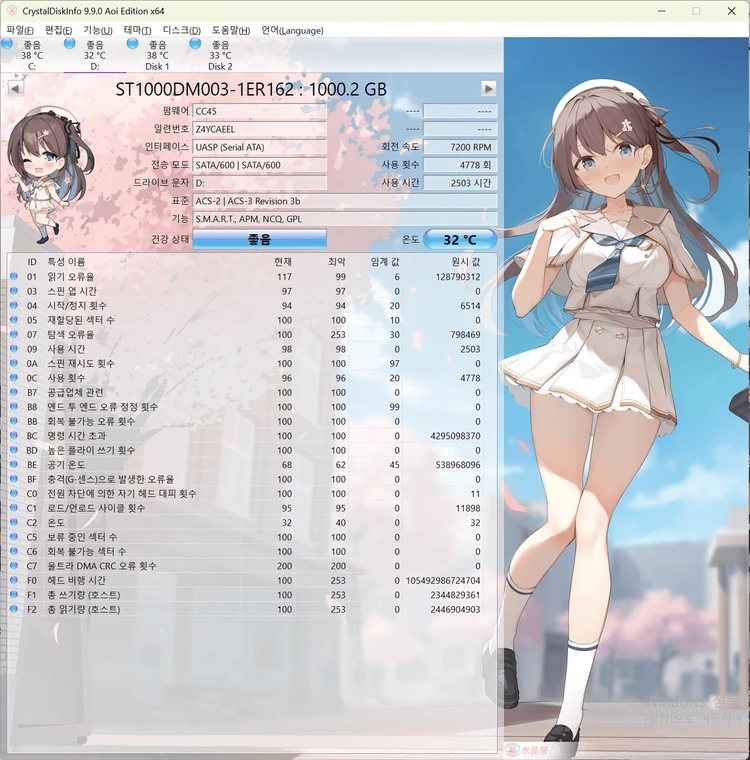The height and width of the screenshot is (760, 750).
Task: Click raw value 4295098370
Action: click(x=455, y=436)
